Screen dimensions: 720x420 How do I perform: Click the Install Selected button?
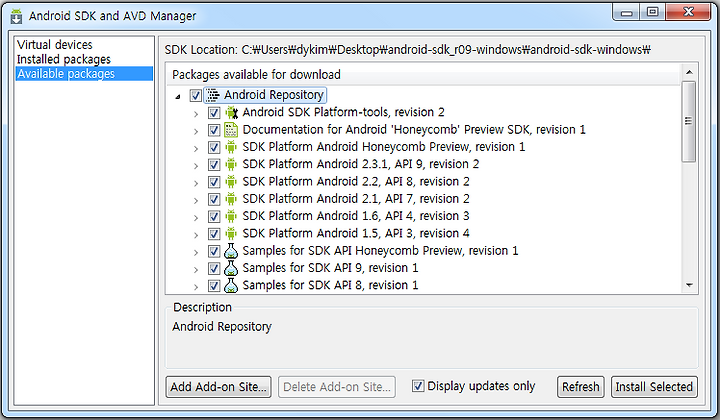(654, 387)
